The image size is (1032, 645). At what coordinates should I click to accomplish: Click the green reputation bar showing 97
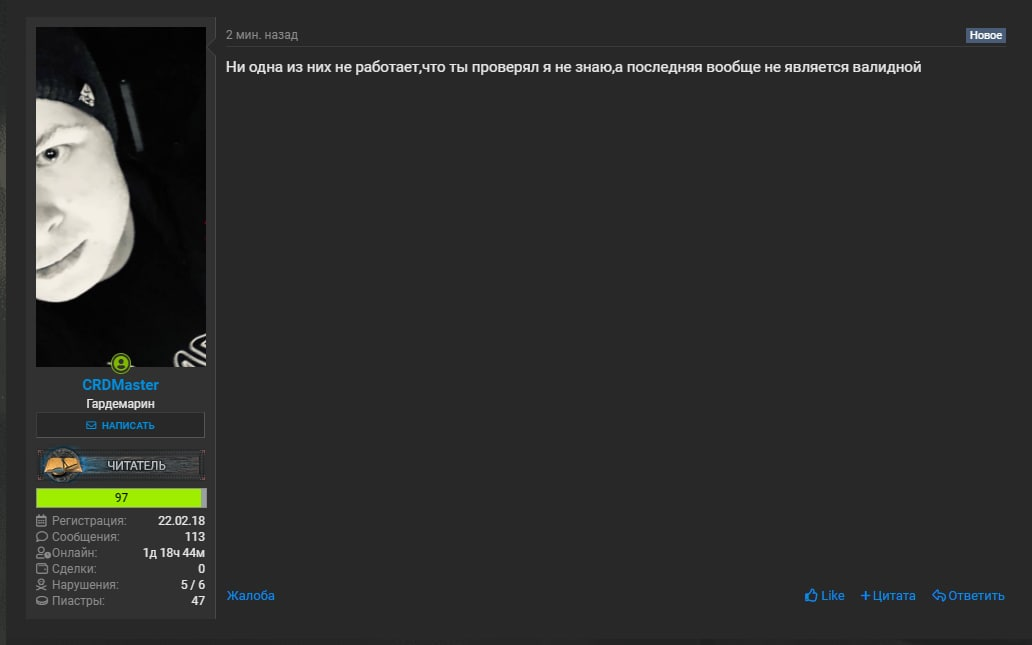point(121,498)
